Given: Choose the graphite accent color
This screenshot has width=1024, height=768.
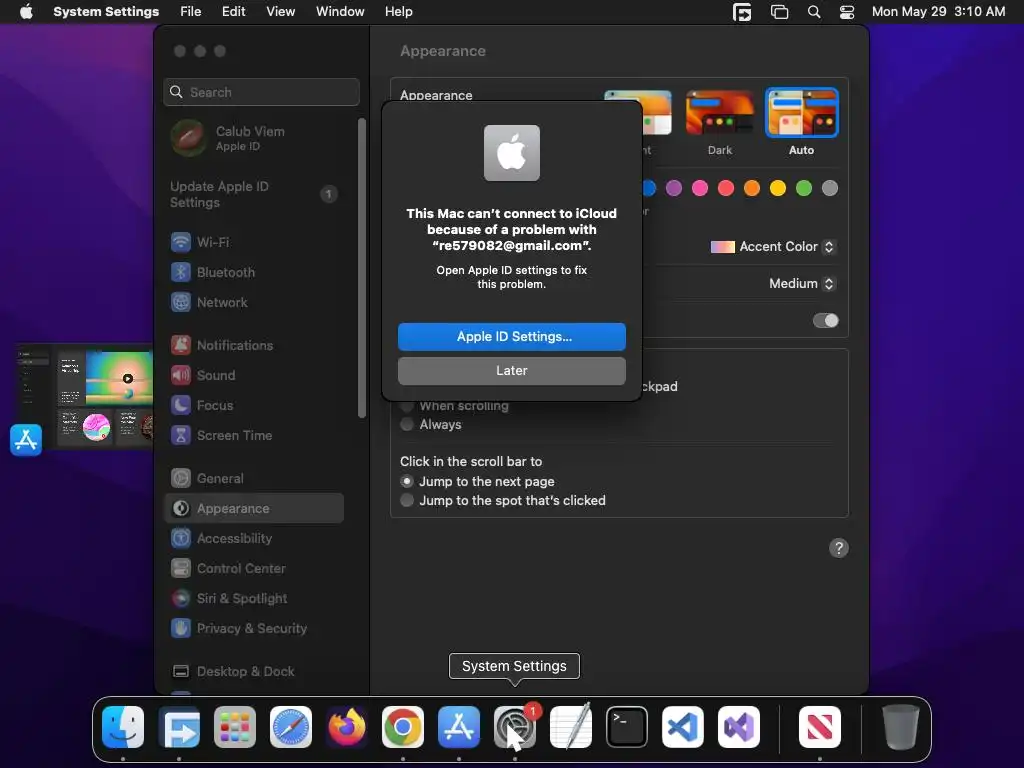Looking at the screenshot, I should pos(829,188).
